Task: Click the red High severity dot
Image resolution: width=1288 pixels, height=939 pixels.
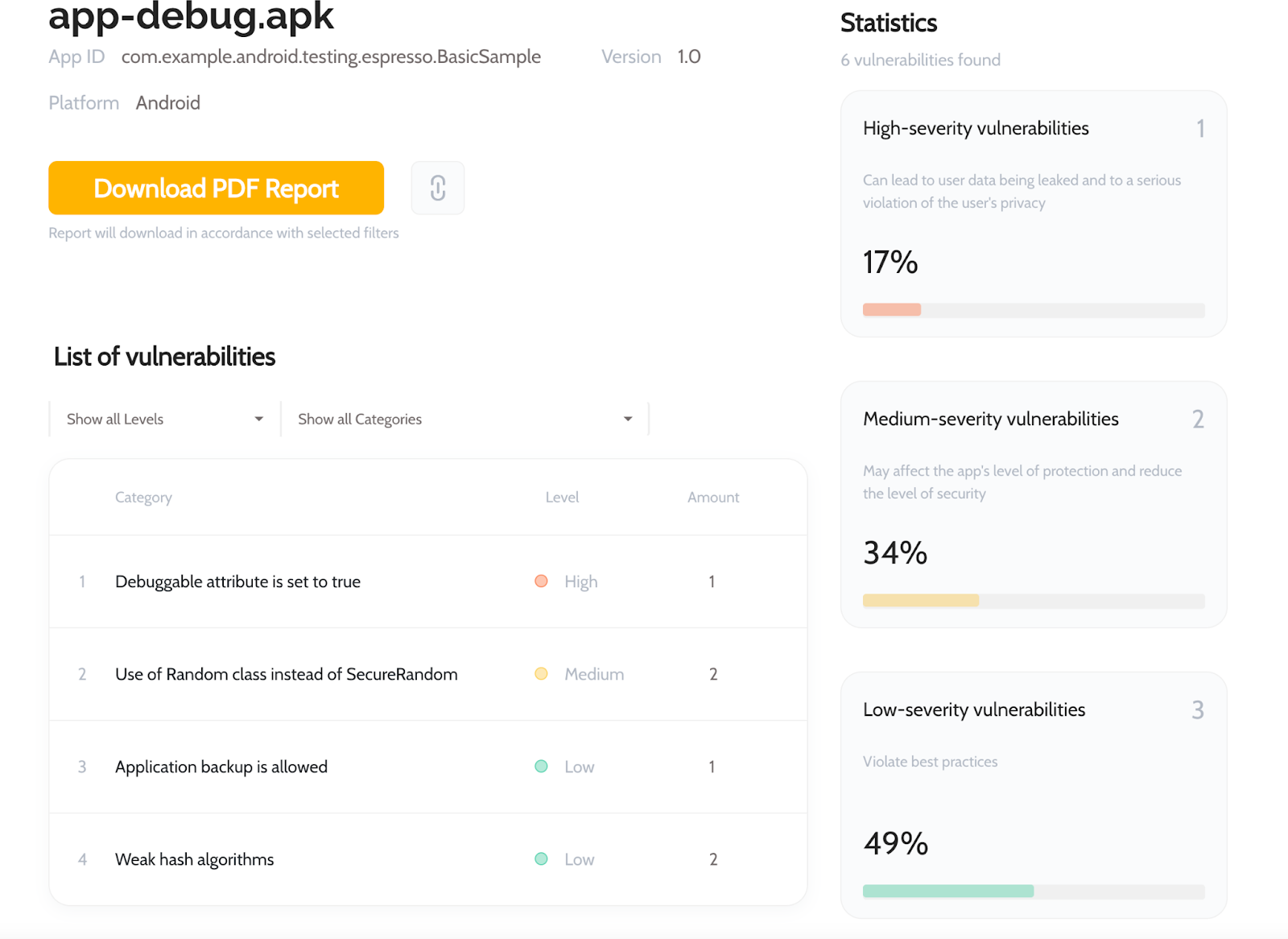Action: pos(541,581)
